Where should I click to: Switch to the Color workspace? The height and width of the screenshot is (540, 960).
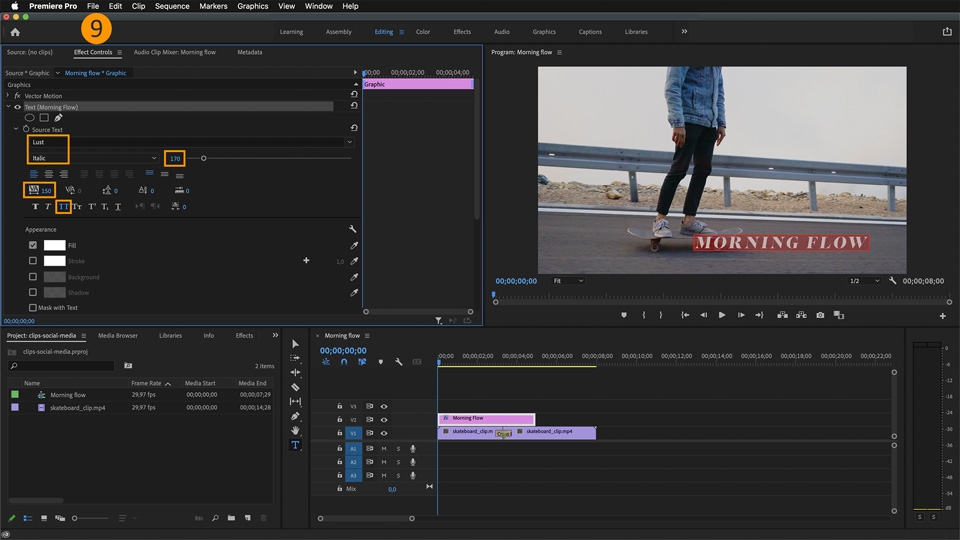click(423, 32)
